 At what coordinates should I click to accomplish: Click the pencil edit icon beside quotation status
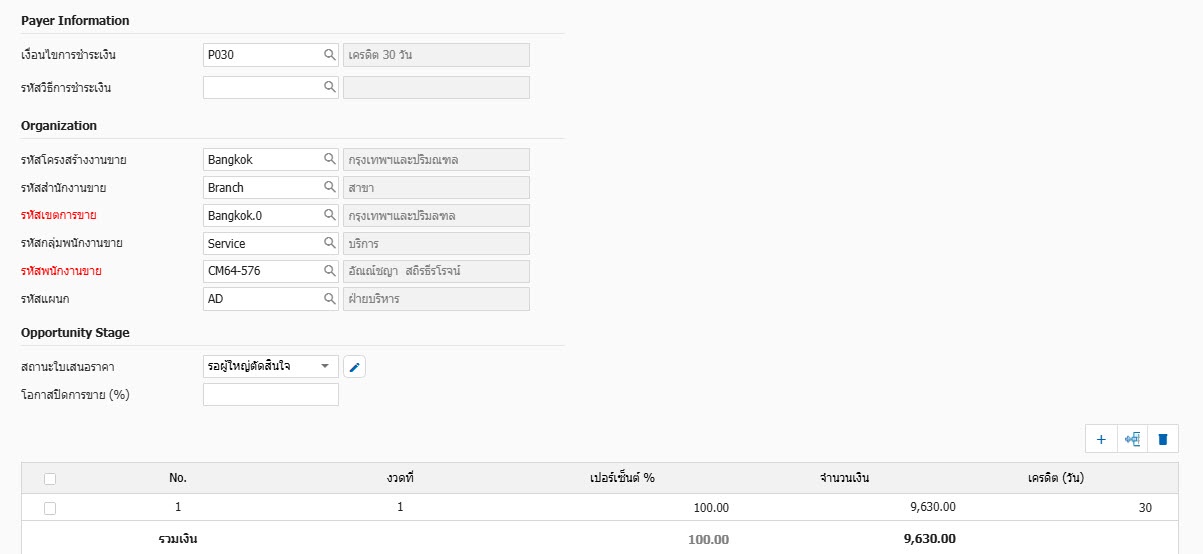355,367
